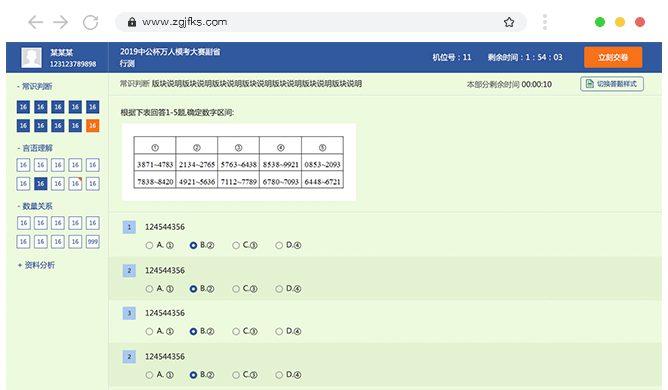Click the browser forward arrow
Screen dimensions: 668x390
coord(60,22)
